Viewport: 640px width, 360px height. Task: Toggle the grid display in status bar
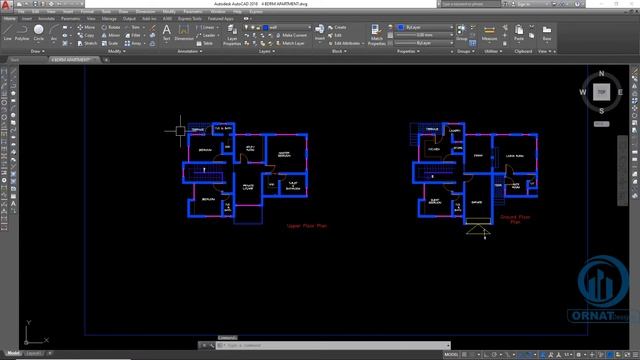(464, 355)
